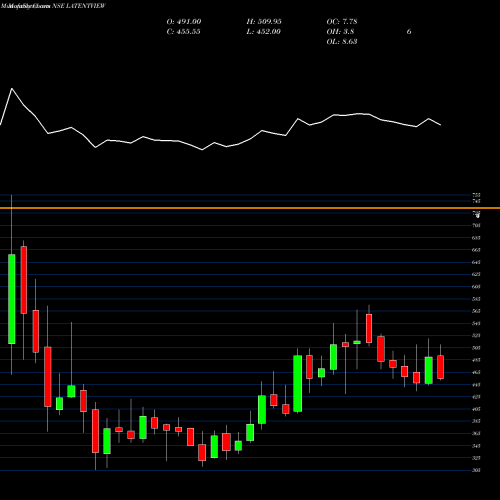This screenshot has width=500, height=500.
Task: Click the 505 price axis label
Action: click(476, 348)
